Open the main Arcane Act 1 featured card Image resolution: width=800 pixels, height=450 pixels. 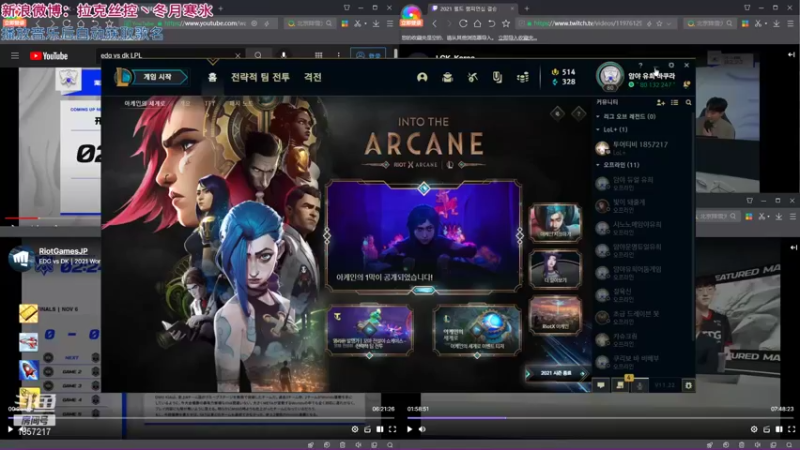(x=423, y=236)
